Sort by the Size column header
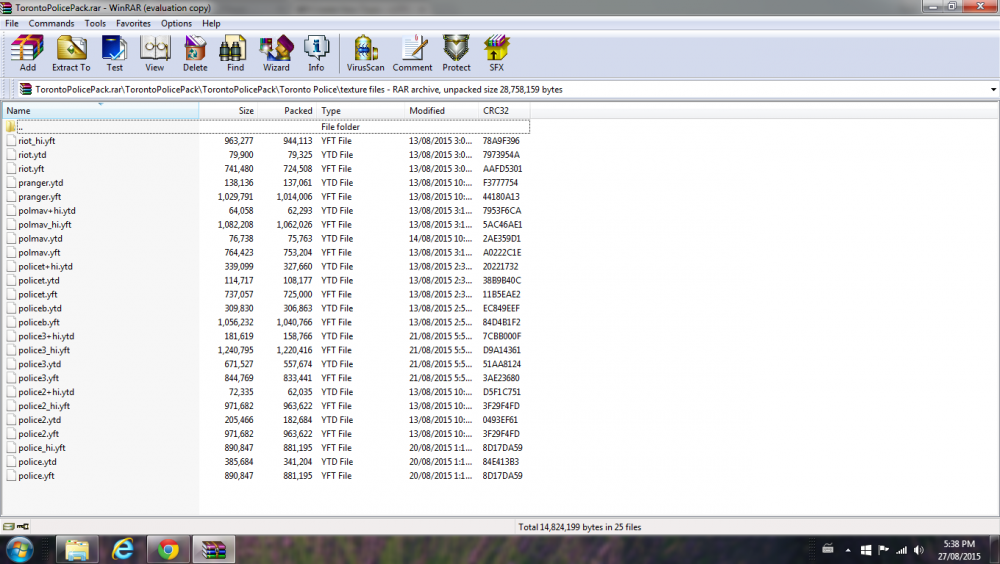The height and width of the screenshot is (564, 1000). pyautogui.click(x=228, y=110)
